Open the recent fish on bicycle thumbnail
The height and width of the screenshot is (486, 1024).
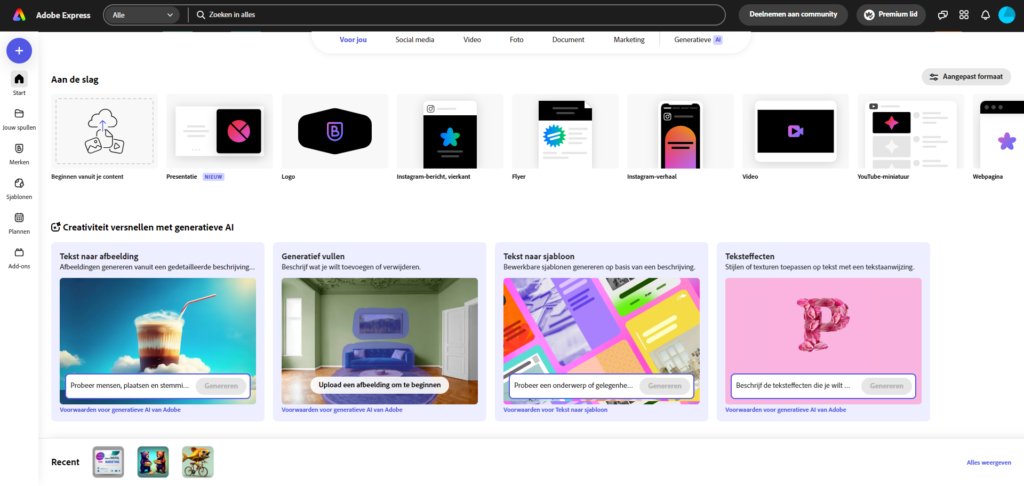click(198, 462)
